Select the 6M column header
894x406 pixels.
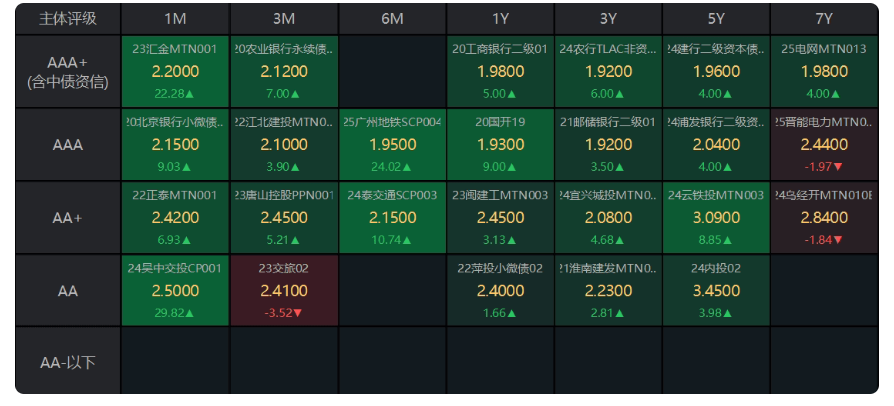[x=392, y=19]
